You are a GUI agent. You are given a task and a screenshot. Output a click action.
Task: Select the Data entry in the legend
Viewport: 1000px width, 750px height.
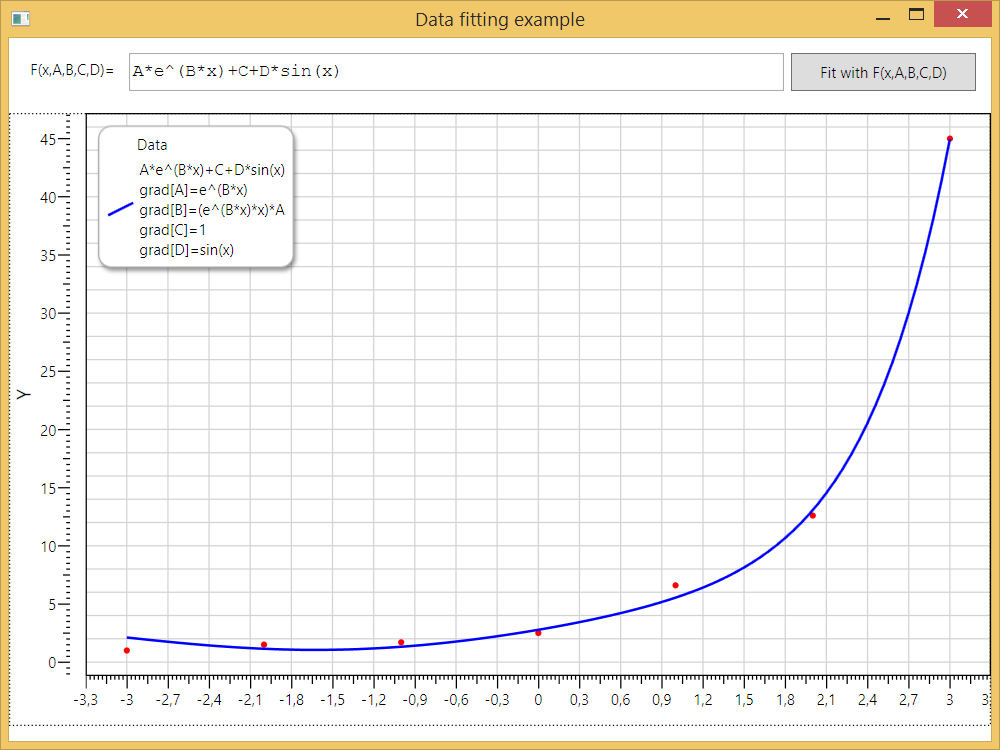coord(152,145)
